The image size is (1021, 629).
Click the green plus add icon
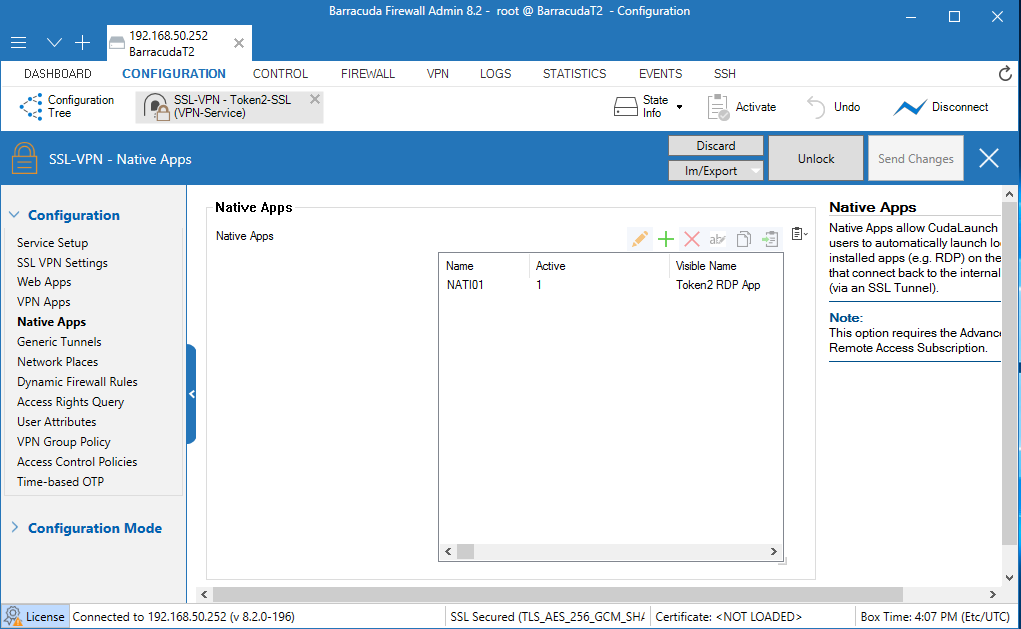[665, 239]
